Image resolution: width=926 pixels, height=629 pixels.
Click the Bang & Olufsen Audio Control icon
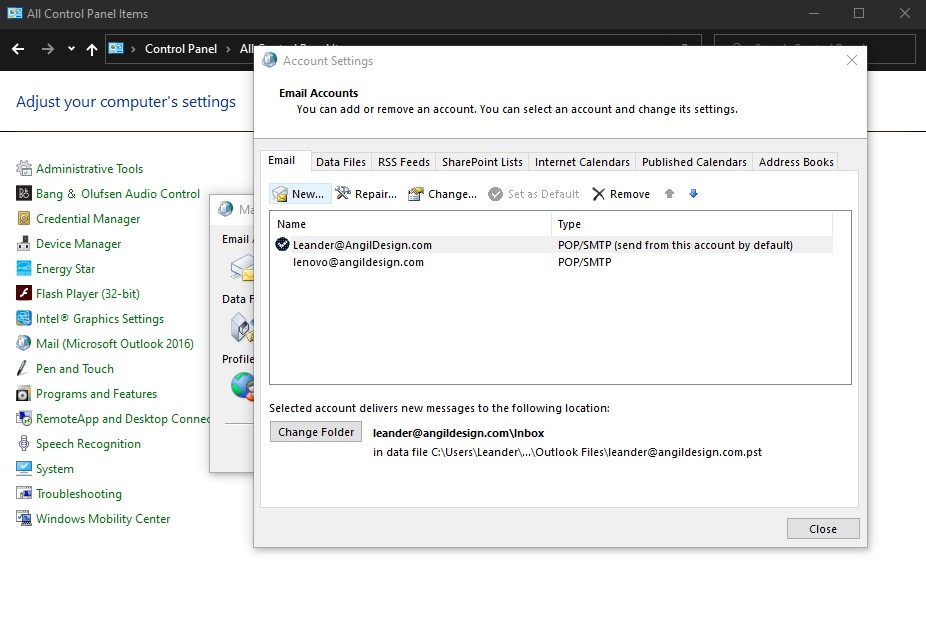tap(24, 193)
